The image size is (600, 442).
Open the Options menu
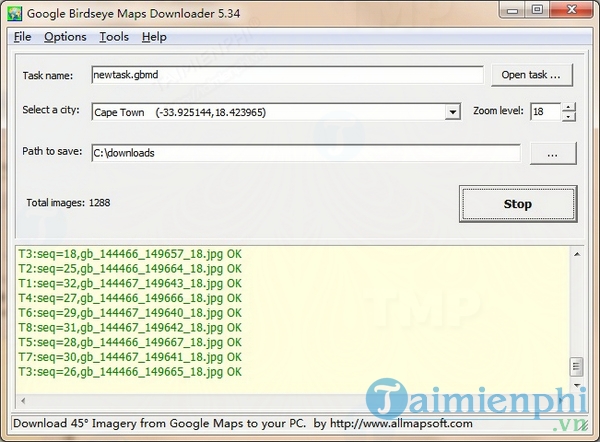(x=65, y=37)
